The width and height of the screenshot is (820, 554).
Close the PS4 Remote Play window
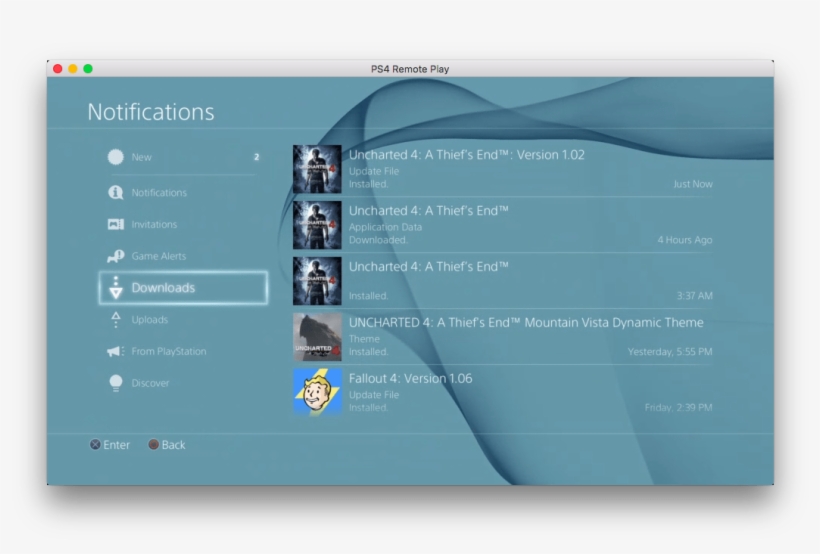[x=58, y=69]
